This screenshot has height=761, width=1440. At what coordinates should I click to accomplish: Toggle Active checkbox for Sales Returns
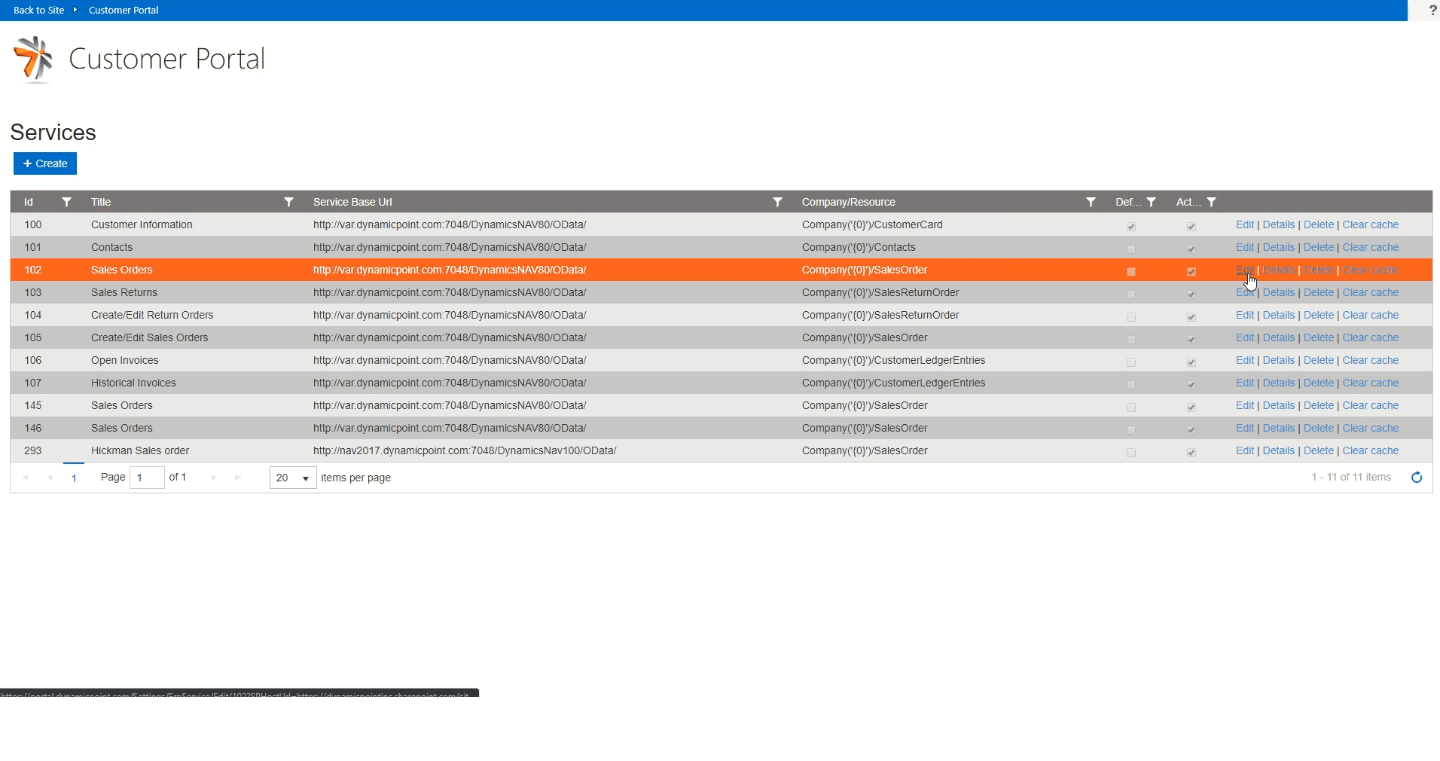point(1191,294)
